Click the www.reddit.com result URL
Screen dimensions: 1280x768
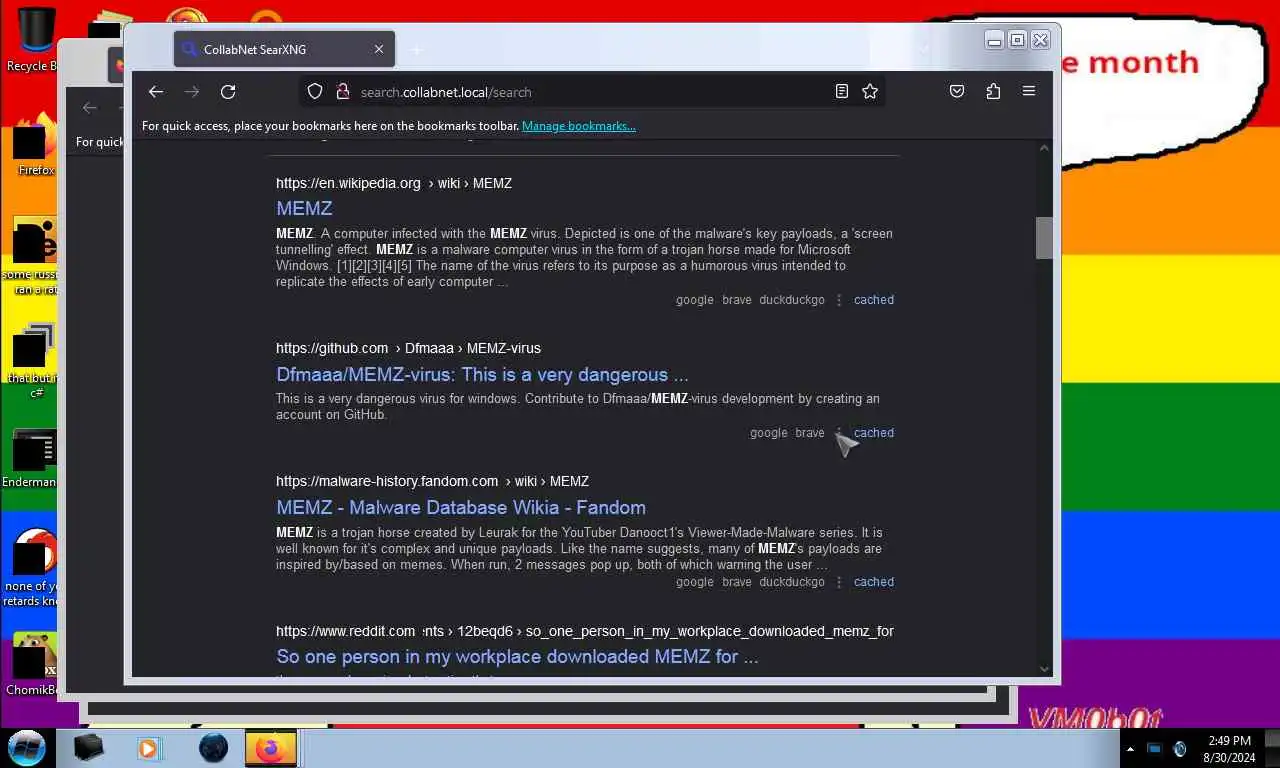pos(585,631)
